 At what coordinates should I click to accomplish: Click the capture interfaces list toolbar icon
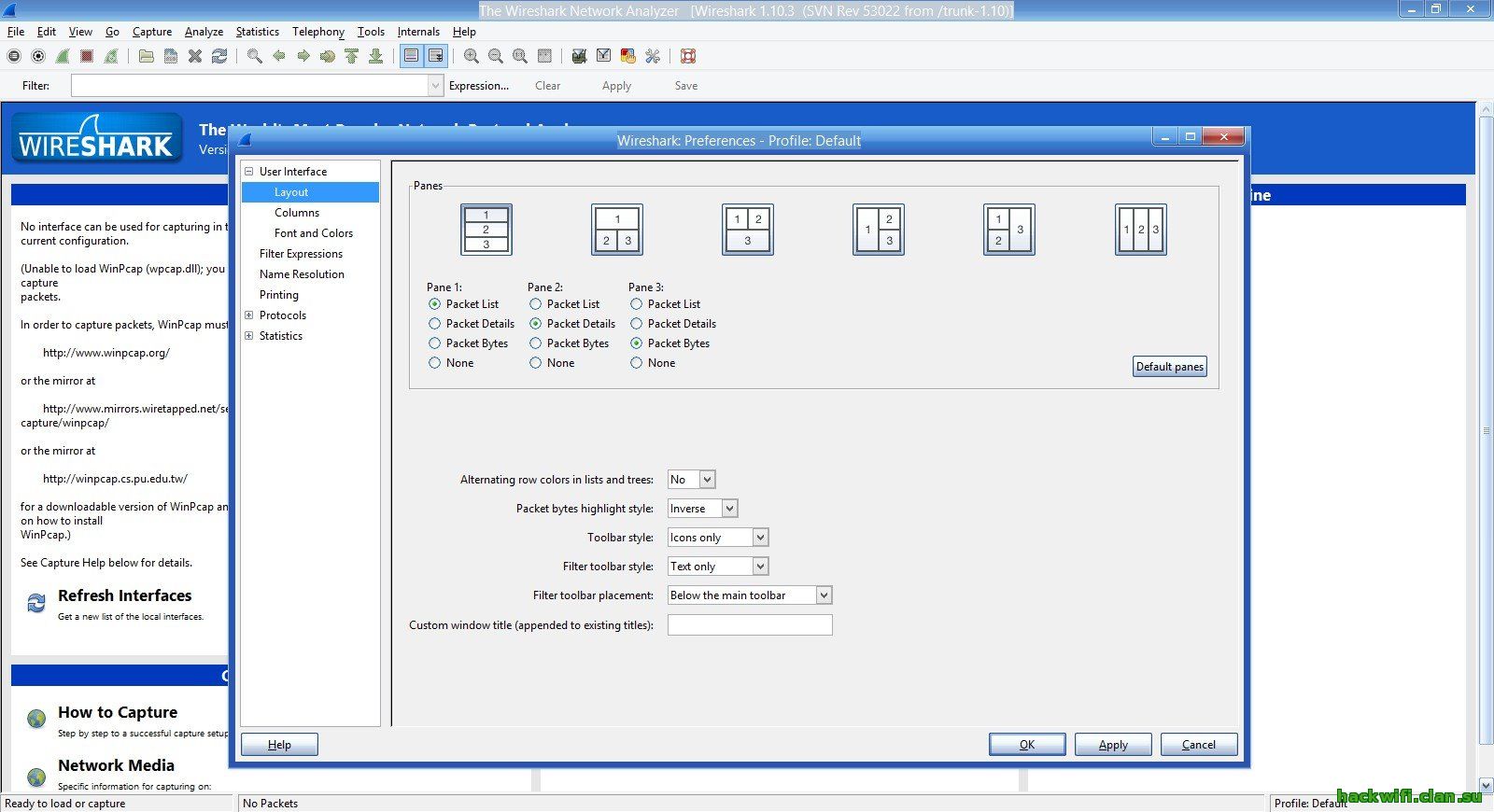tap(14, 56)
